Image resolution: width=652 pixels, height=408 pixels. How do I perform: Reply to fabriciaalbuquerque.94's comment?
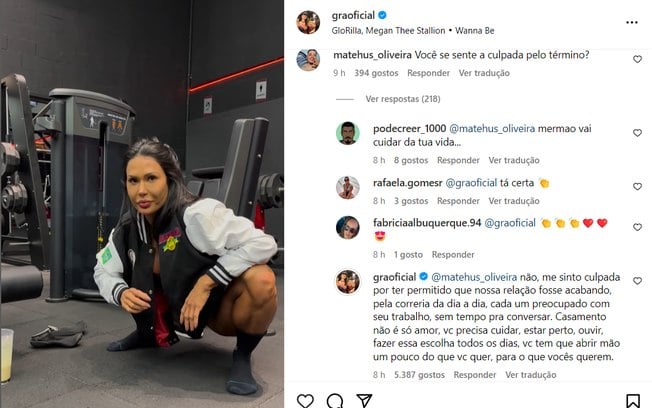click(453, 255)
